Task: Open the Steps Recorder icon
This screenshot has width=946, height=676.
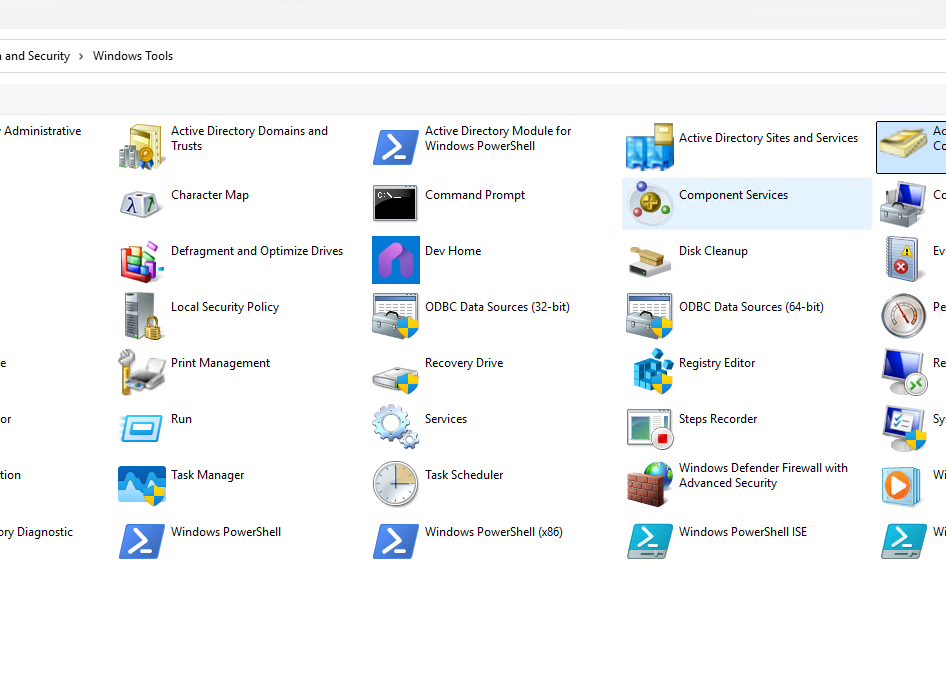Action: pos(650,428)
